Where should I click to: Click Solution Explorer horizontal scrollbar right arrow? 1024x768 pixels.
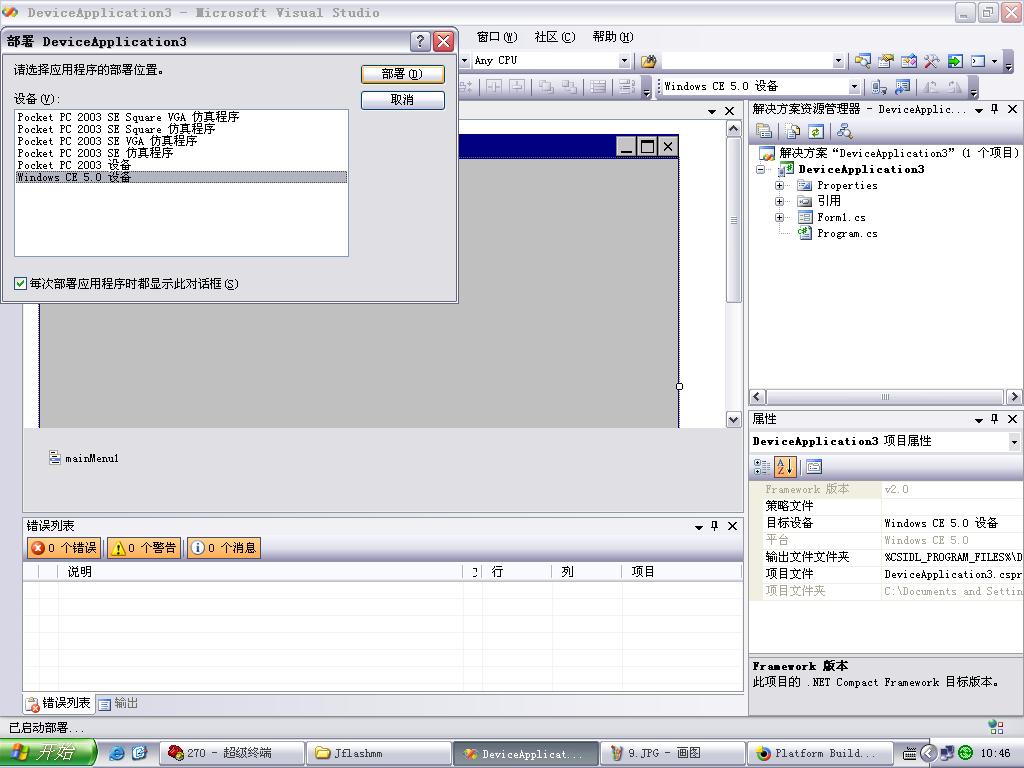pyautogui.click(x=1014, y=396)
